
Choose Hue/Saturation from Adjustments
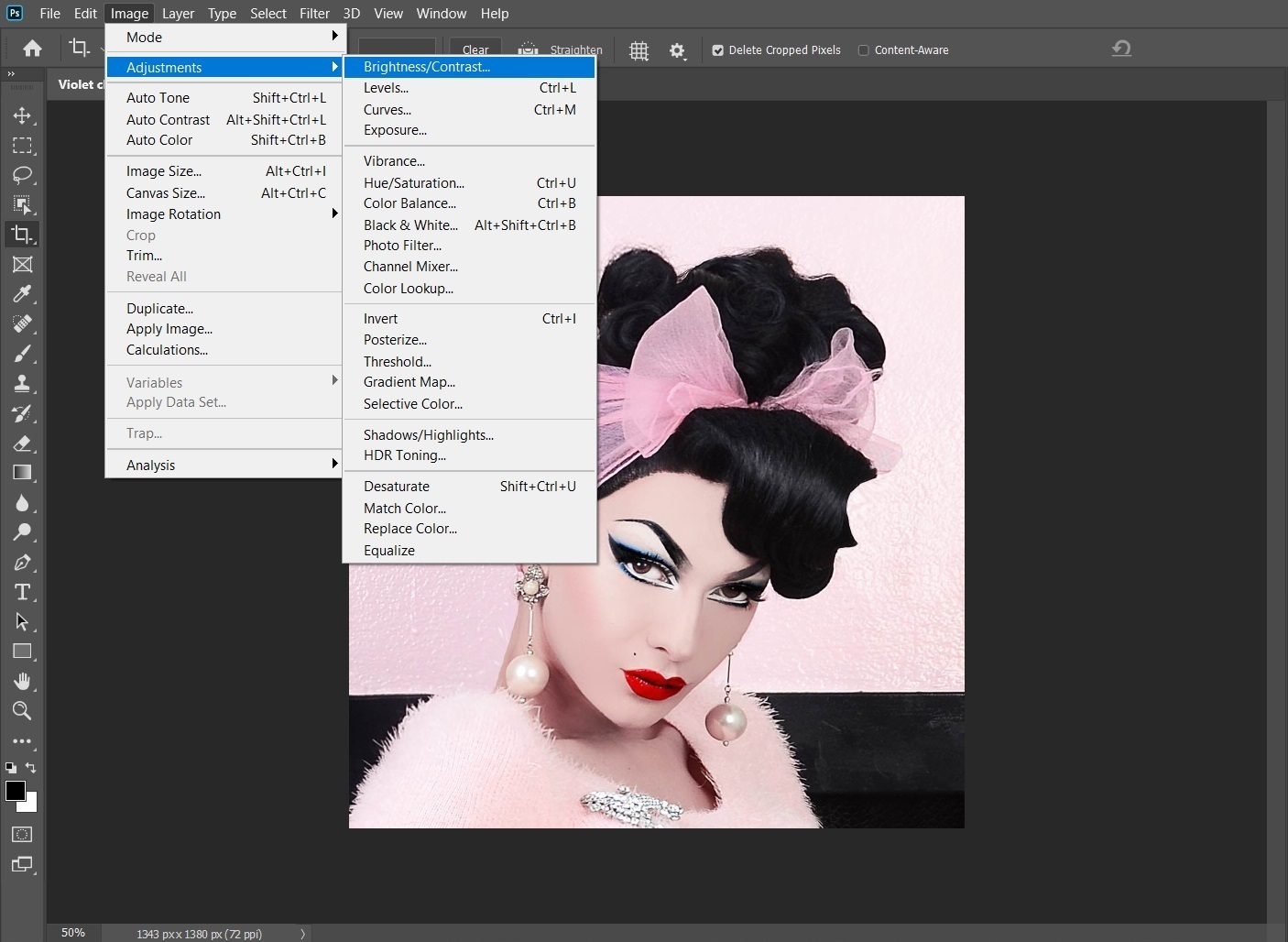click(x=469, y=182)
